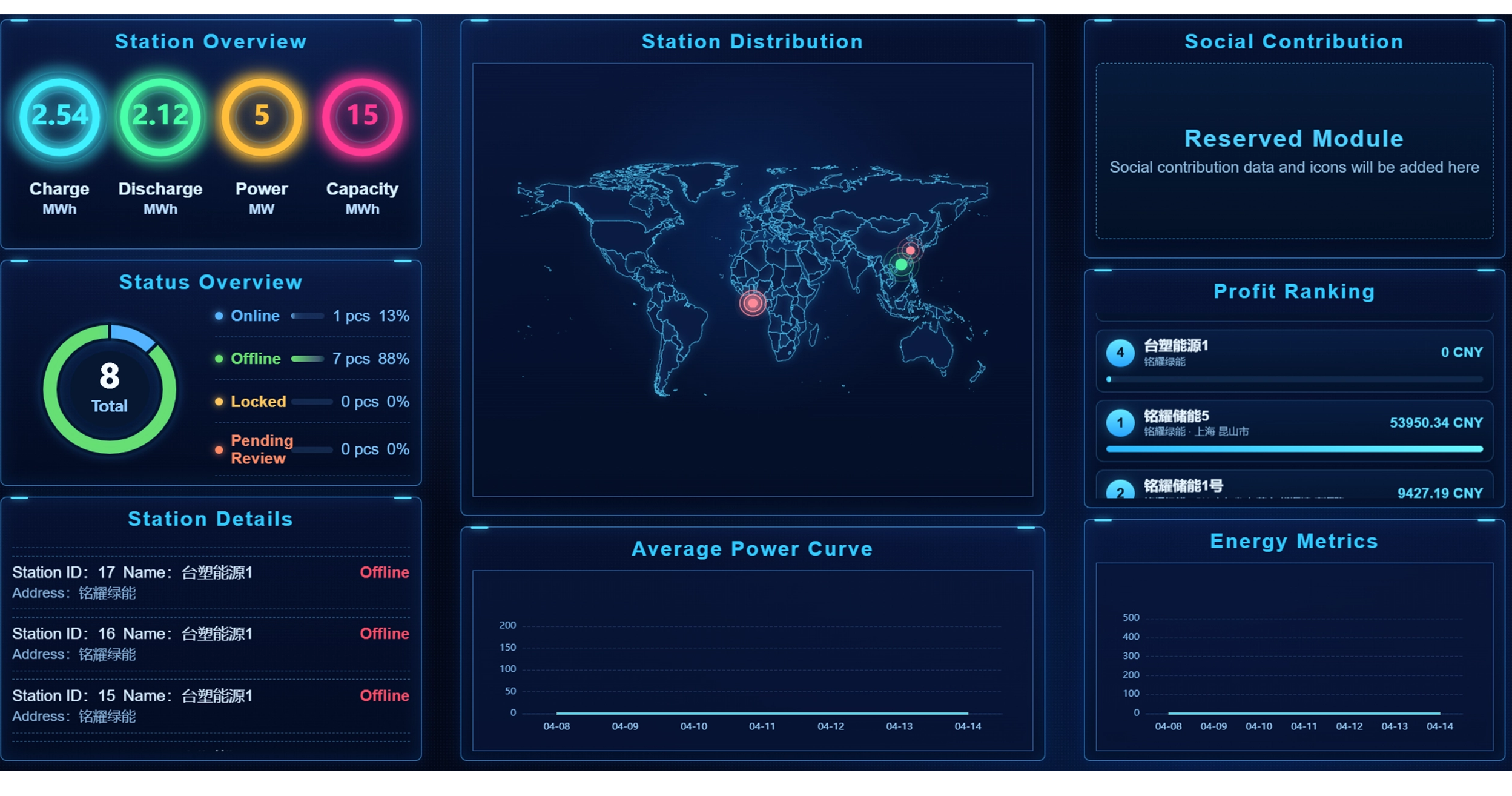Click the 04-11 label on Average Power Curve
This screenshot has width=1512, height=796.
click(762, 726)
